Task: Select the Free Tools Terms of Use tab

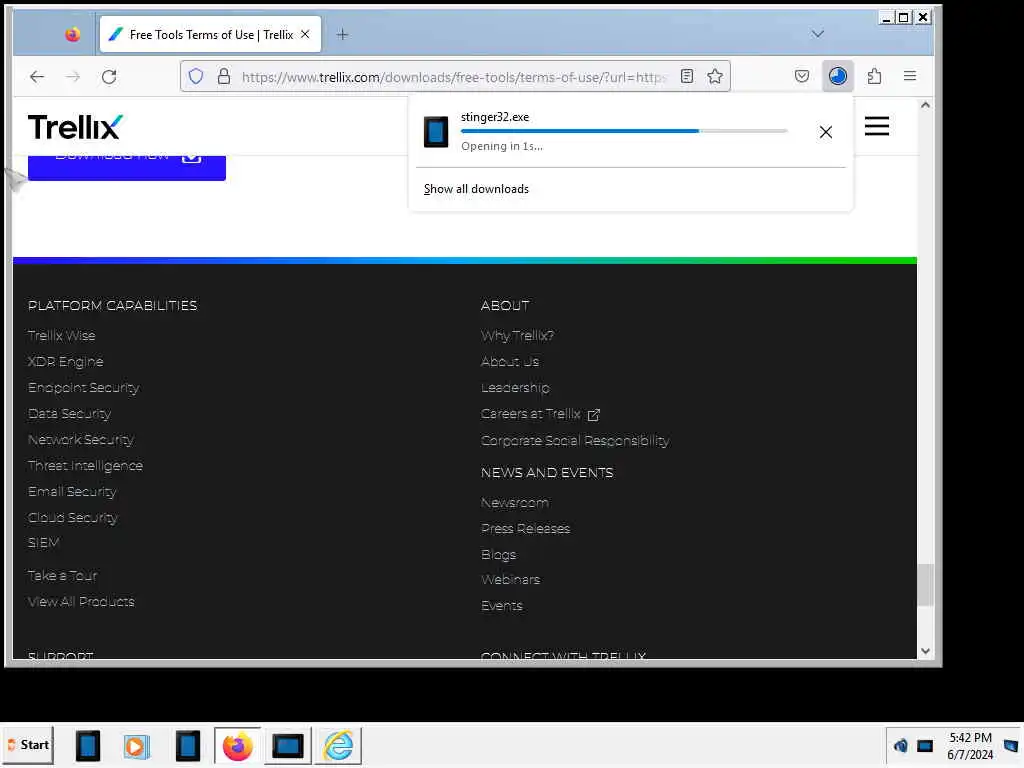Action: (210, 35)
